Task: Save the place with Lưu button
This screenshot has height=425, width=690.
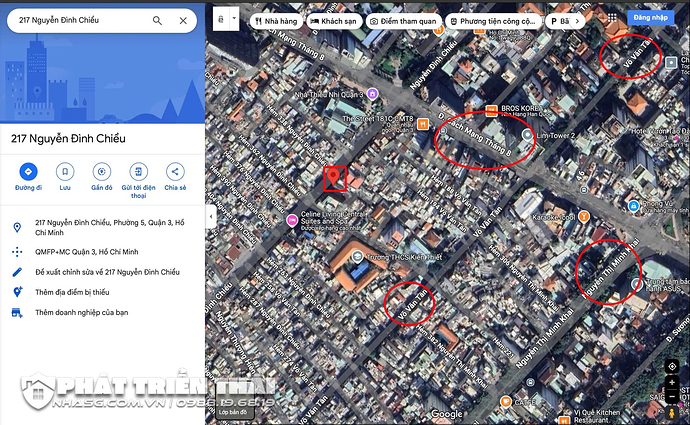Action: [x=65, y=177]
